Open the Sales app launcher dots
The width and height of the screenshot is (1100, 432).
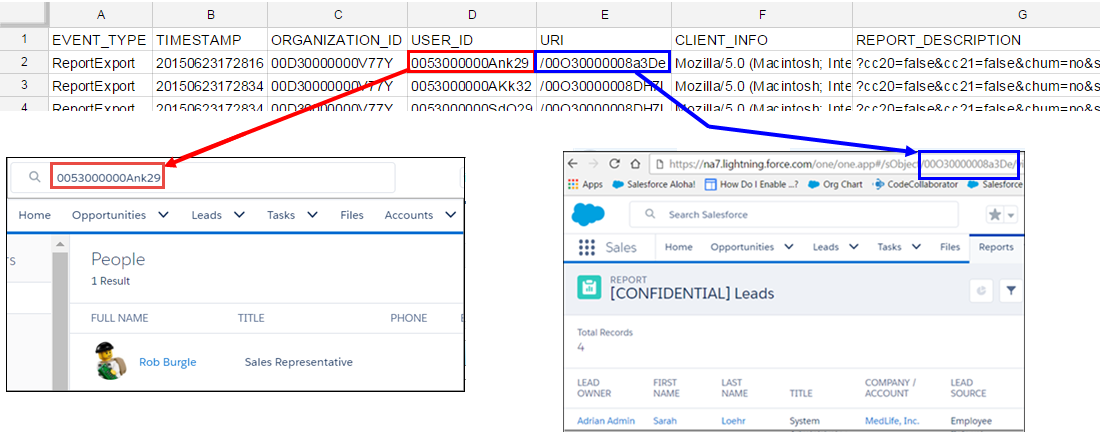[586, 248]
